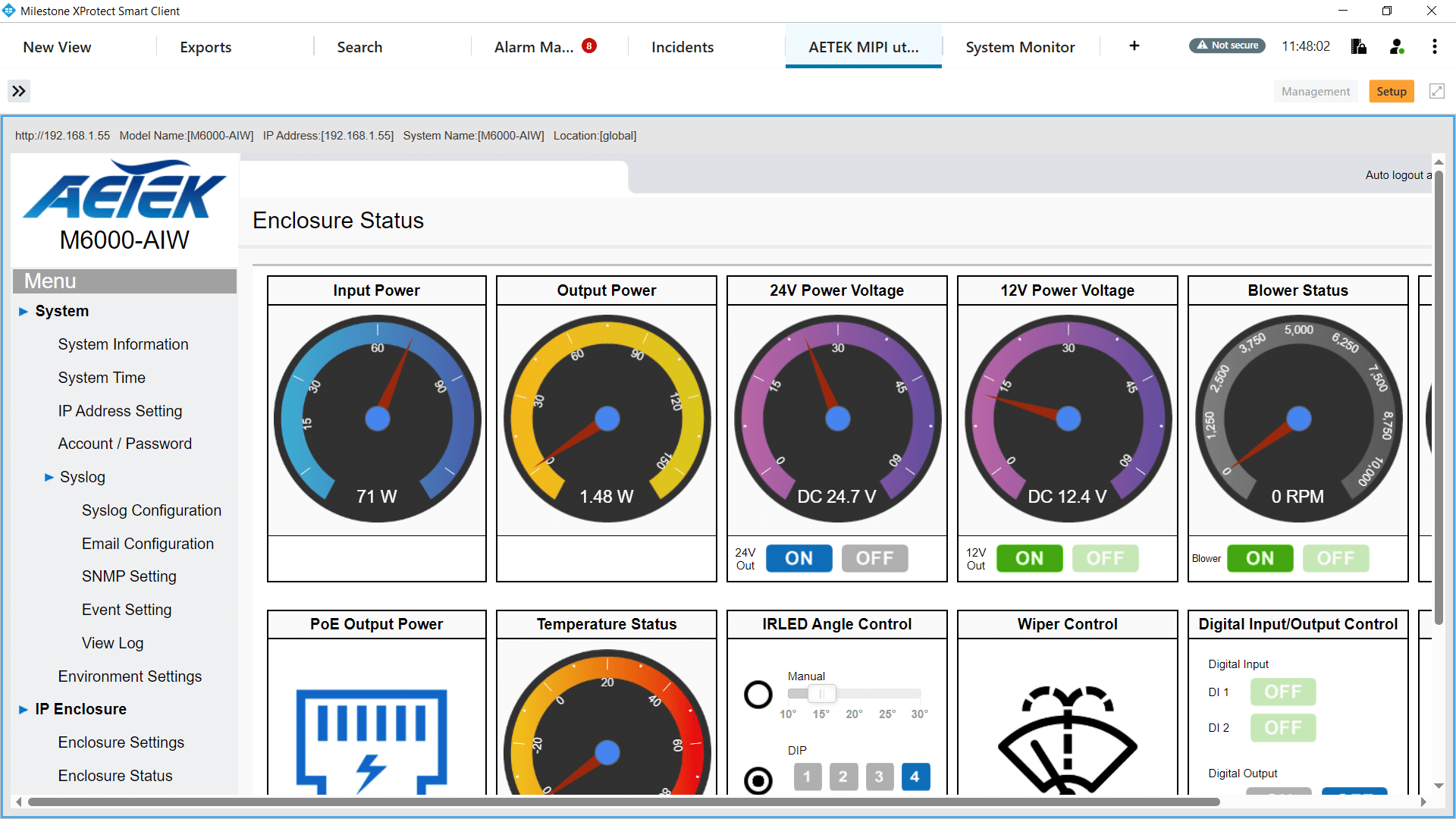Switch Blower ON
The height and width of the screenshot is (819, 1456).
point(1260,558)
